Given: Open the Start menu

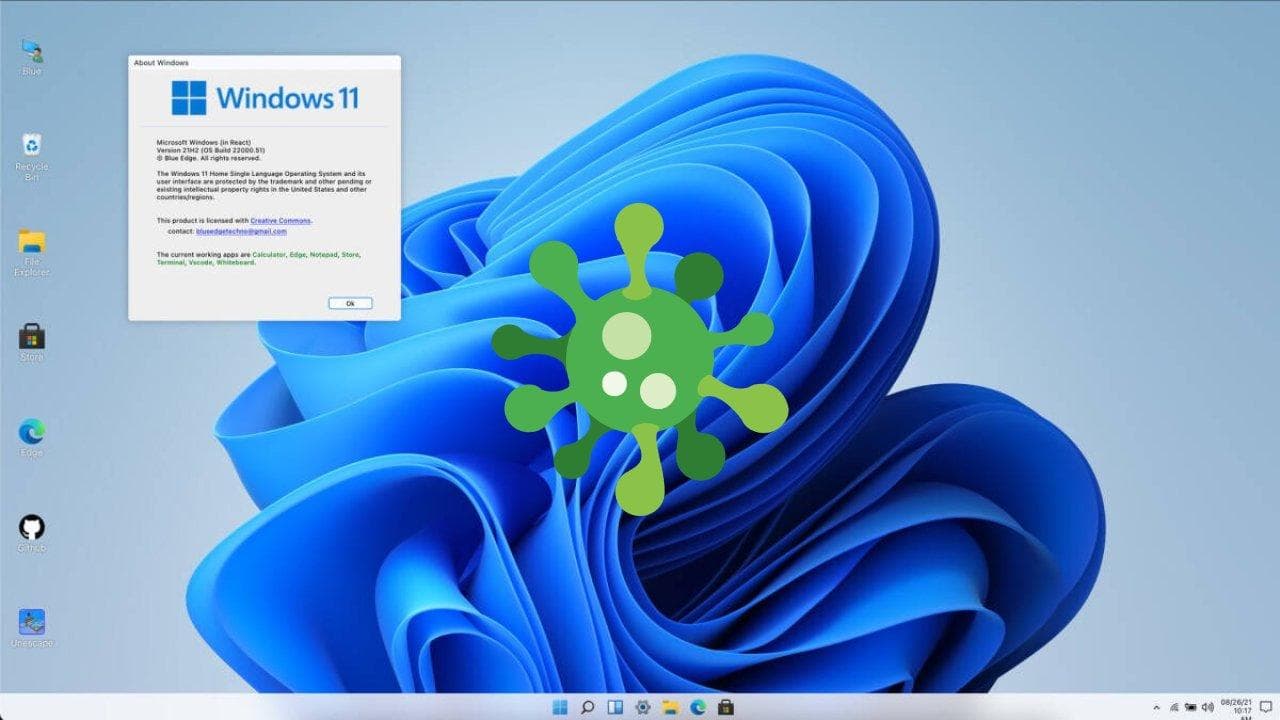Looking at the screenshot, I should pyautogui.click(x=562, y=707).
